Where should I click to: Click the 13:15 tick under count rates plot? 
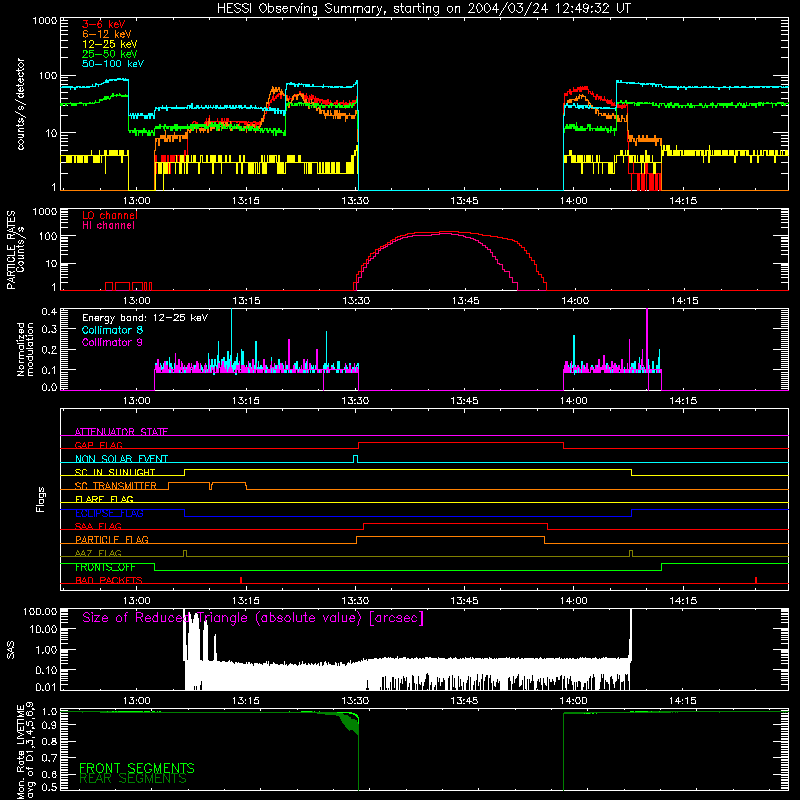pos(246,201)
